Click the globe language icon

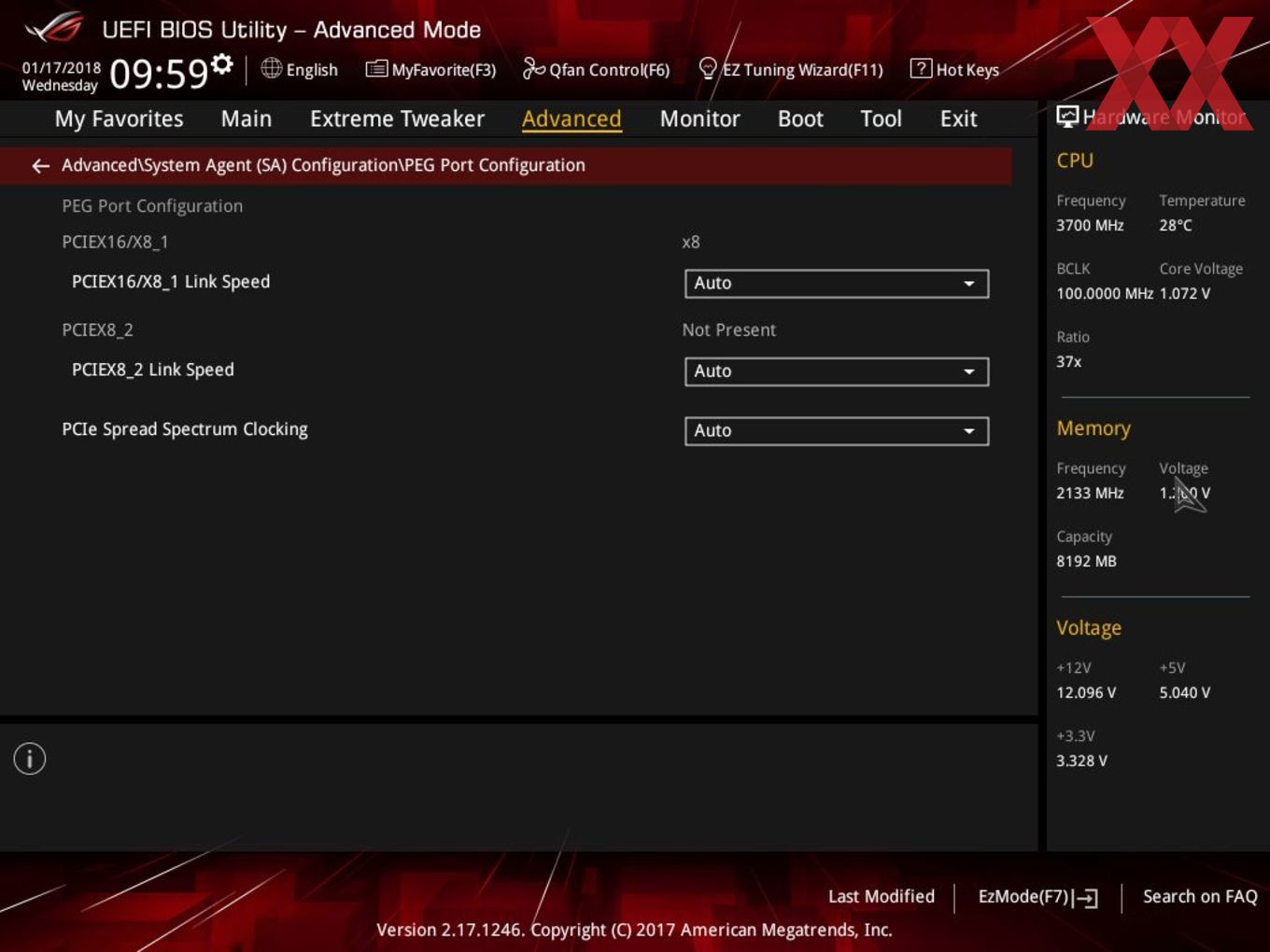click(271, 68)
